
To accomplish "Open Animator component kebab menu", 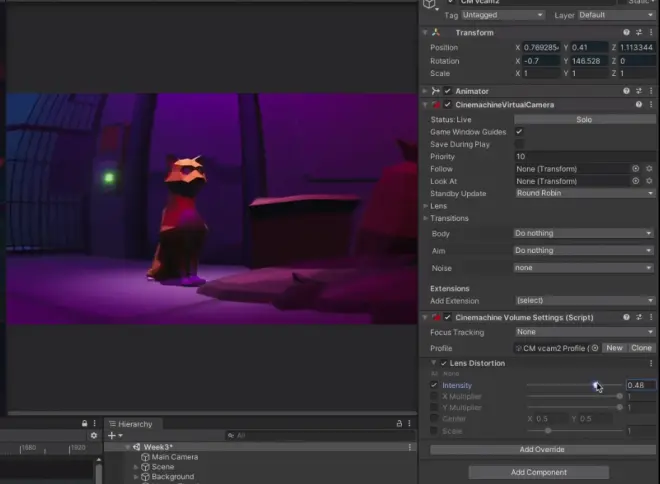I will 651,91.
